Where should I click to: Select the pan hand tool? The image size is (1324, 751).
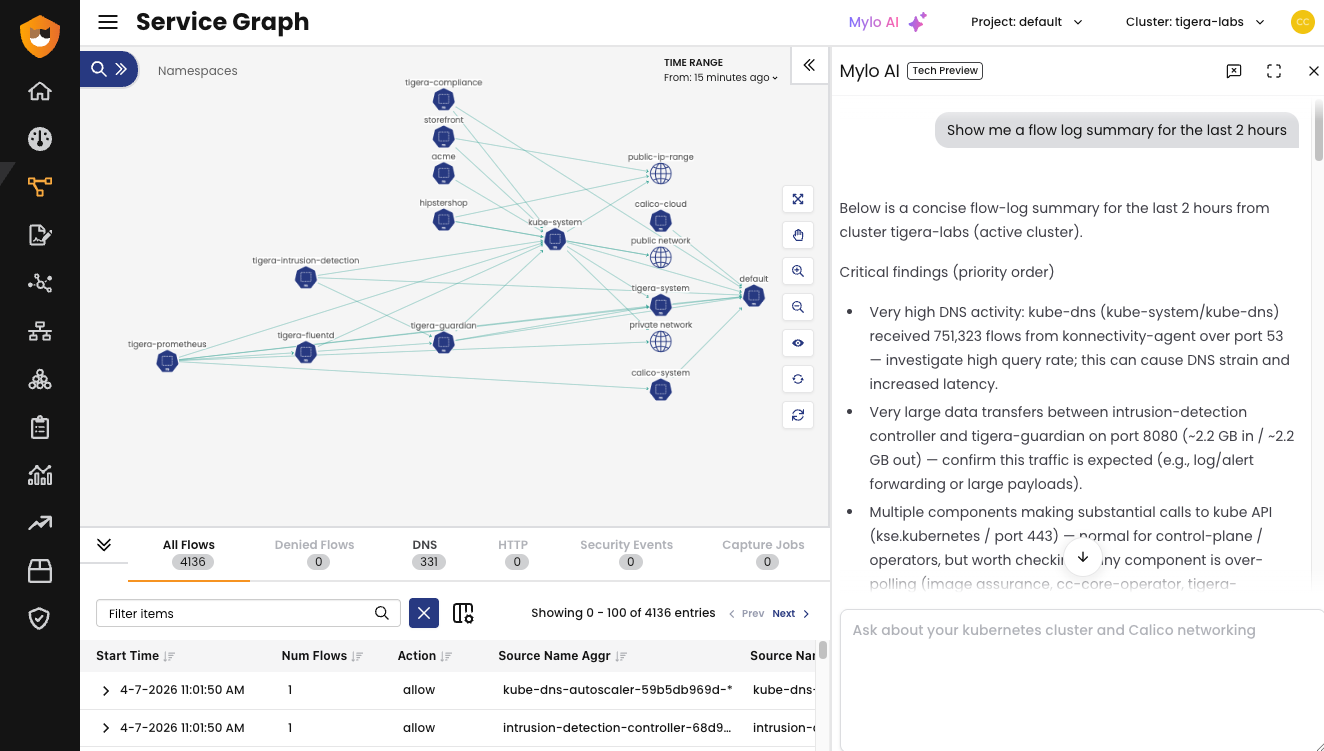(798, 235)
